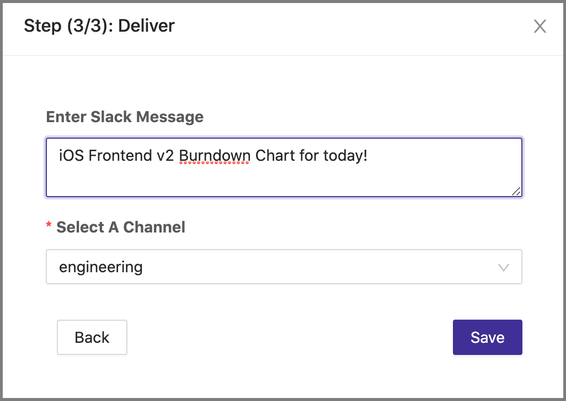Select the 'engineering' channel value text

(101, 268)
